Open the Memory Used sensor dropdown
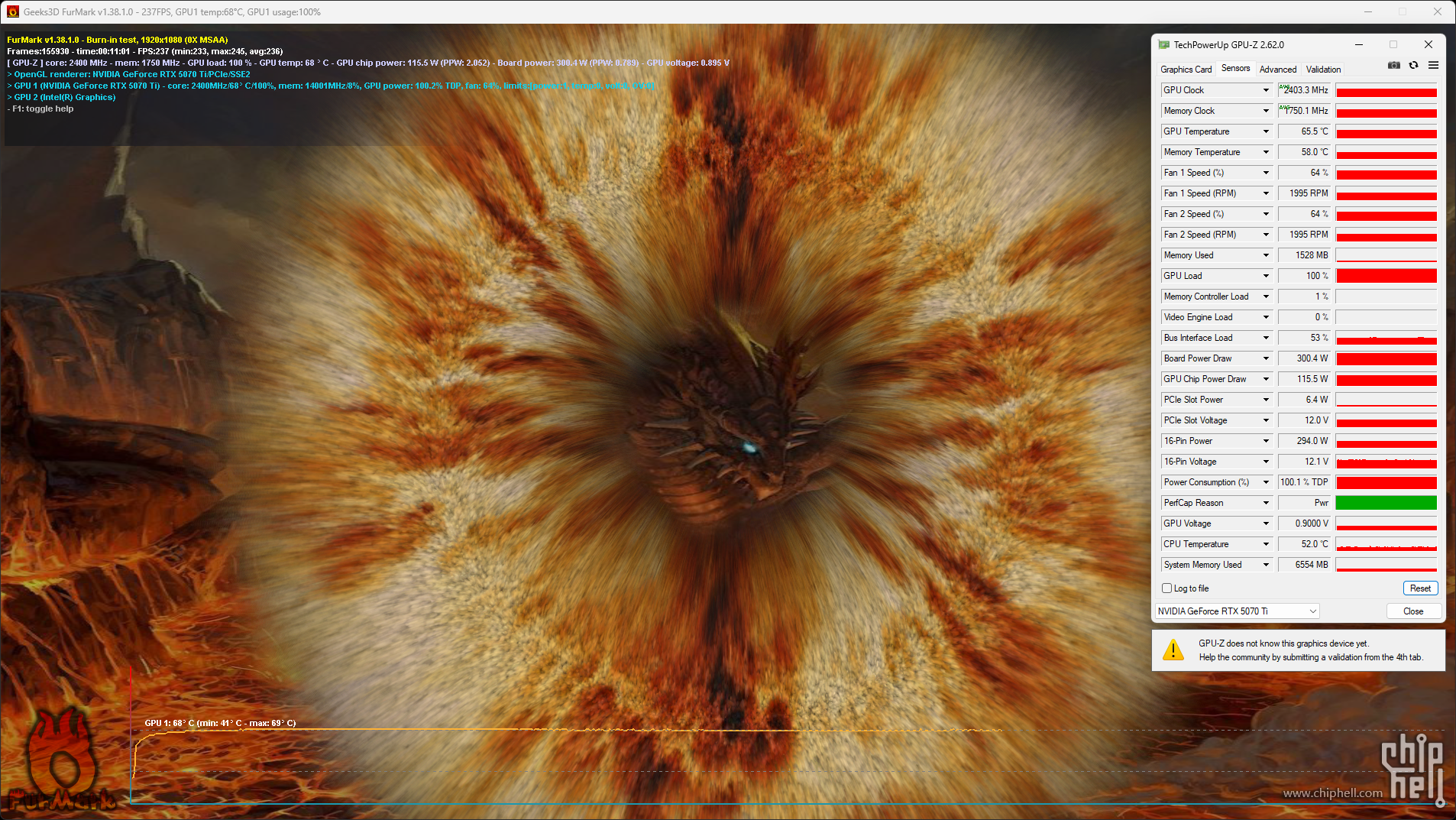This screenshot has height=820, width=1456. coord(1266,255)
